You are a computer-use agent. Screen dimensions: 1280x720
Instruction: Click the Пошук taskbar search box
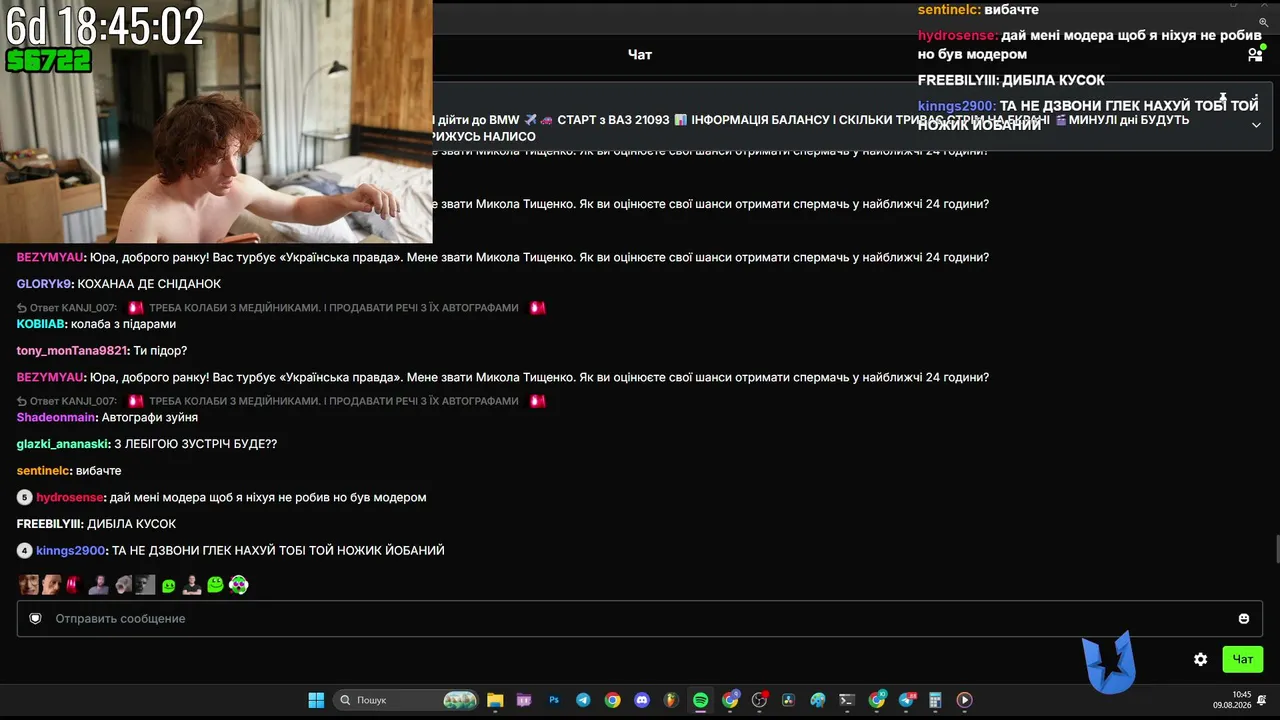[x=406, y=700]
